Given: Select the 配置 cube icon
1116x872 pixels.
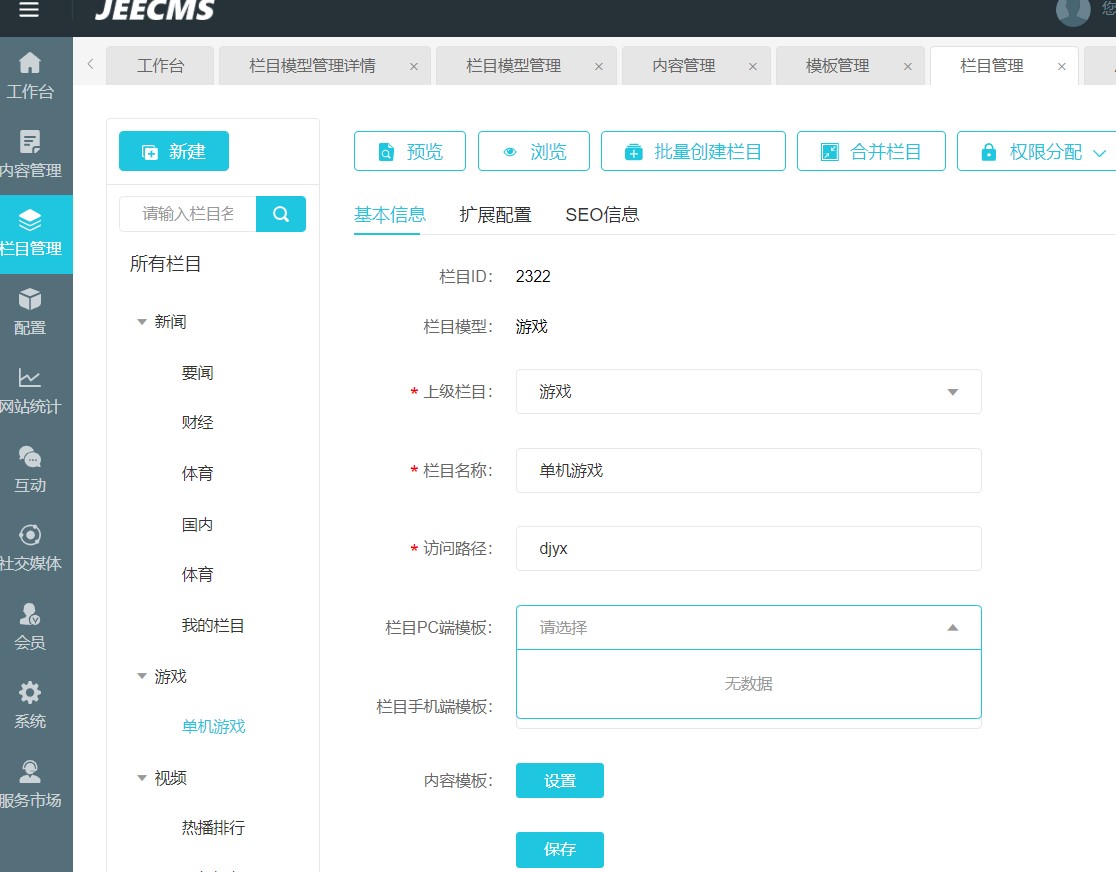Looking at the screenshot, I should coord(30,300).
